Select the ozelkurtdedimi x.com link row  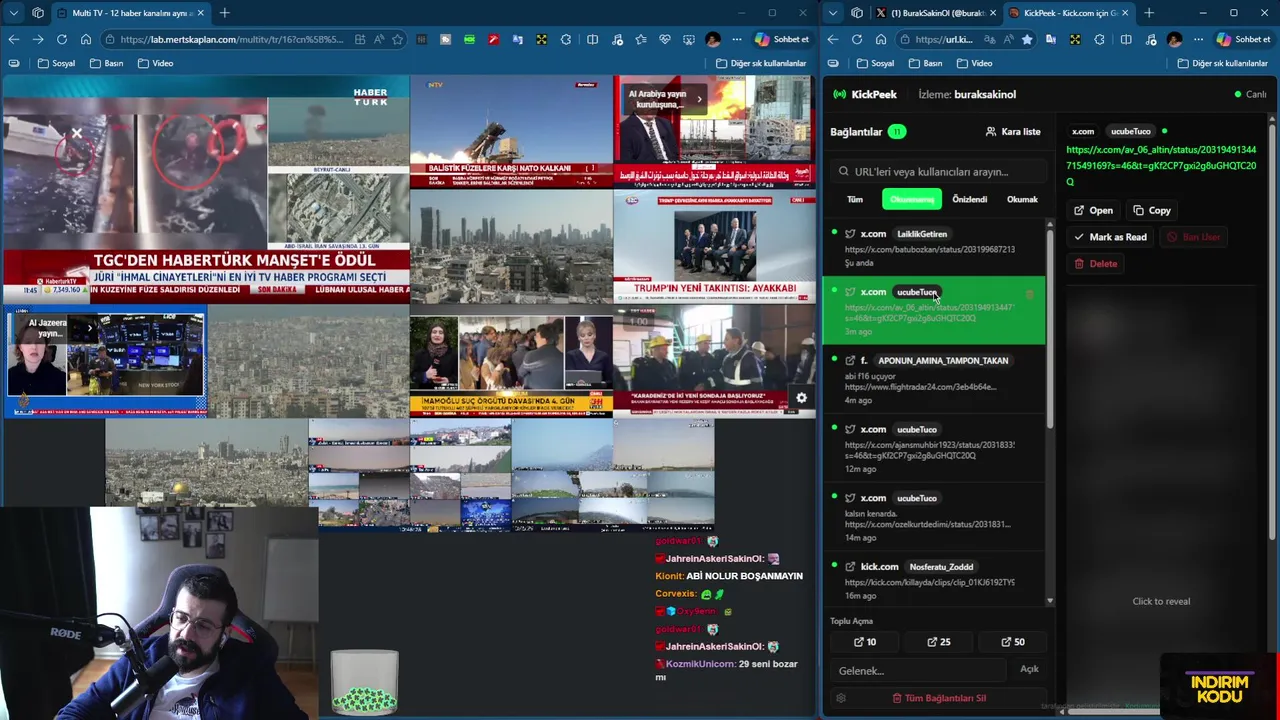[x=934, y=517]
